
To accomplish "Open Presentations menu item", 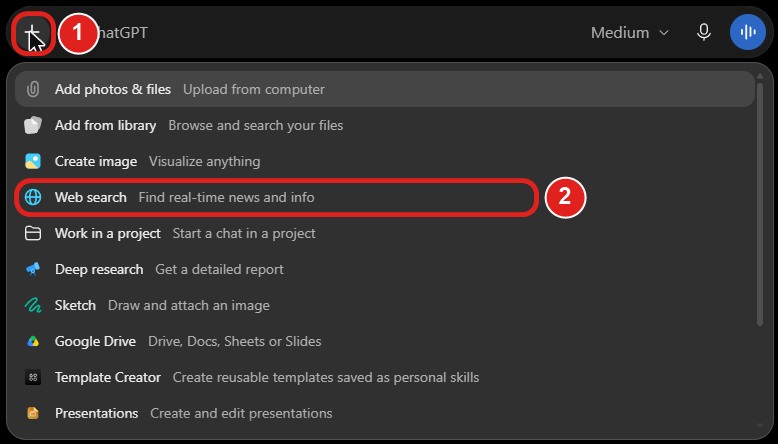I will pyautogui.click(x=385, y=413).
